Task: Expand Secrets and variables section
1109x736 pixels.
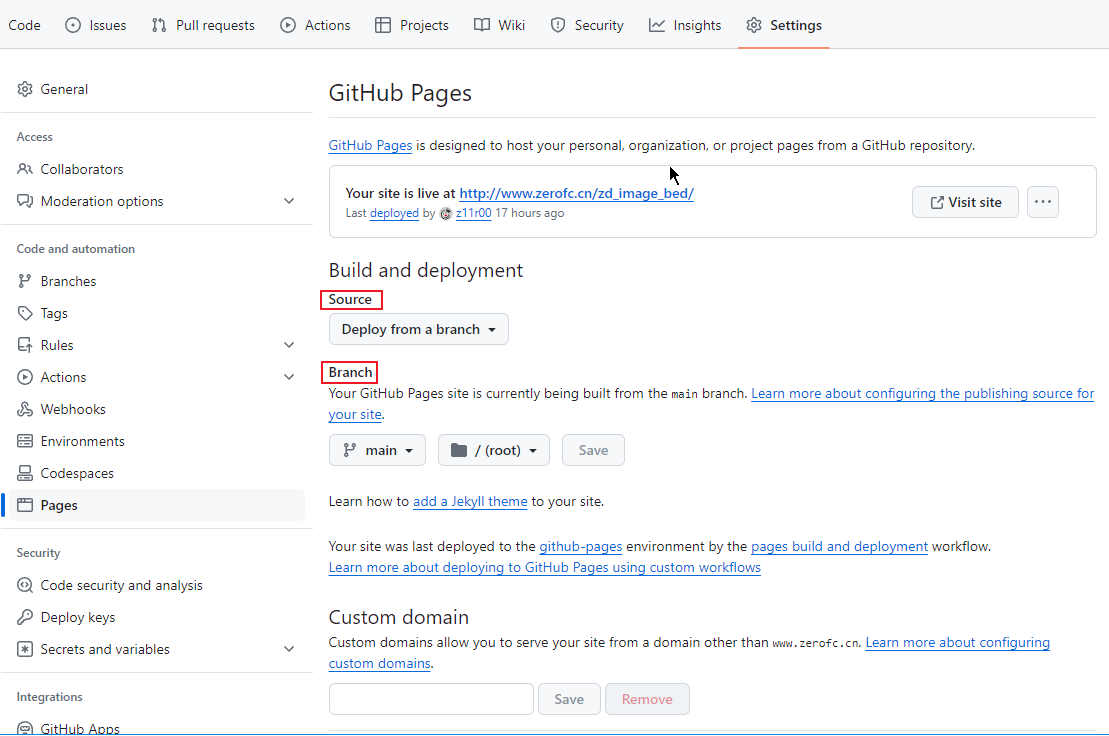Action: pos(289,649)
